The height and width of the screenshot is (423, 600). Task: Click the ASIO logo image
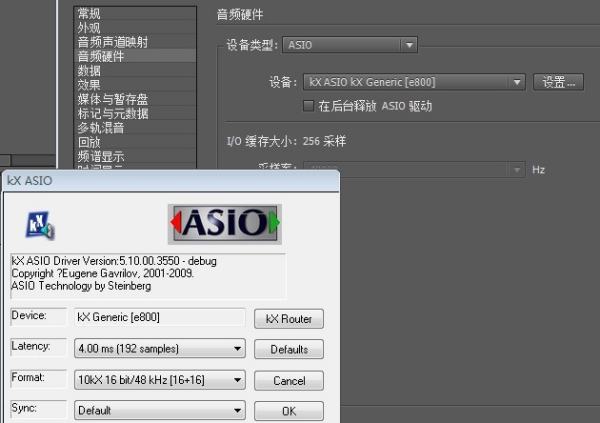(x=225, y=224)
